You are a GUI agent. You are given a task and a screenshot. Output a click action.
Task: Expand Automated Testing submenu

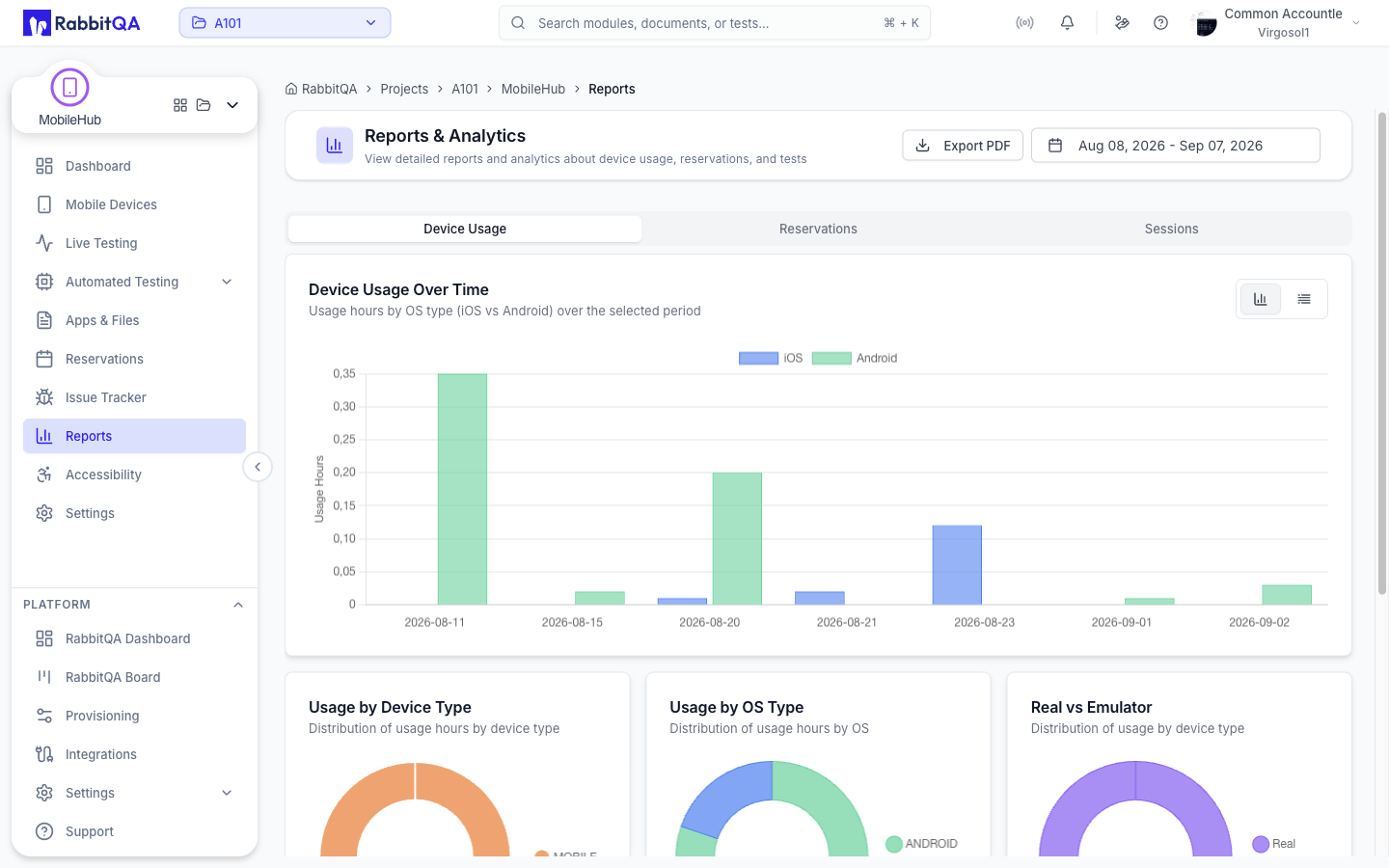227,282
